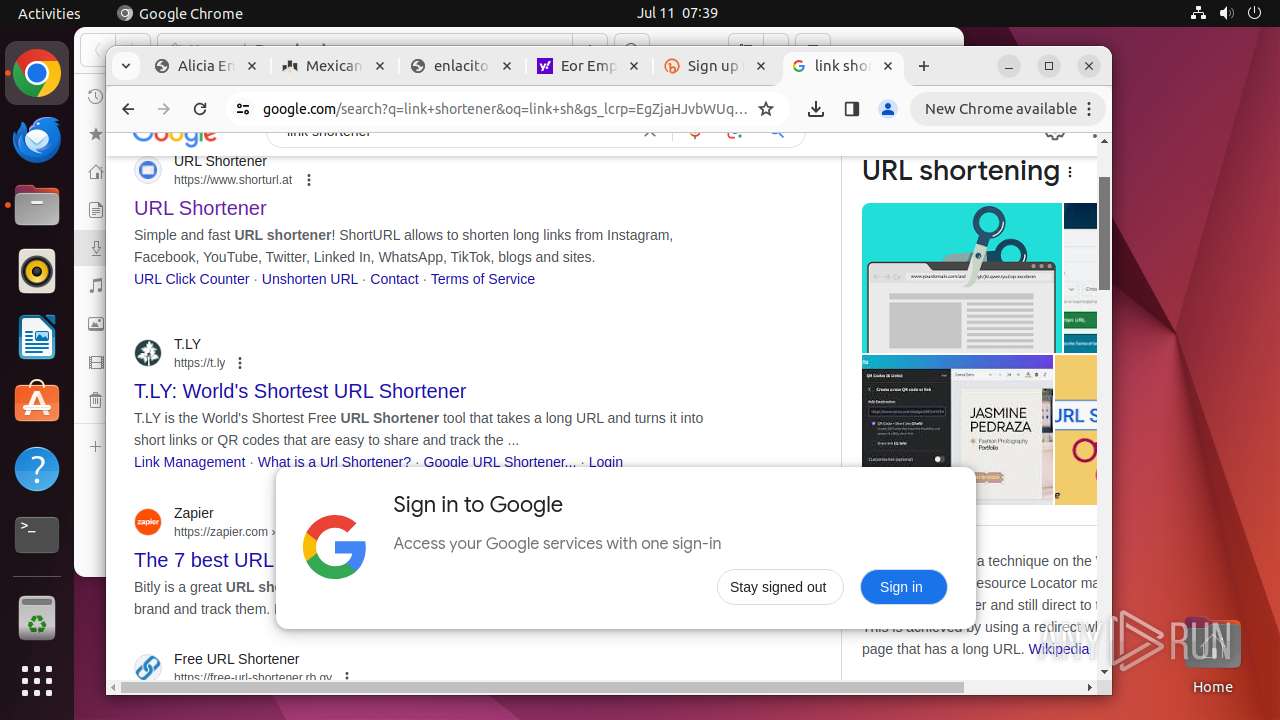The image size is (1280, 720).
Task: Click the address bar URL field
Action: point(505,109)
